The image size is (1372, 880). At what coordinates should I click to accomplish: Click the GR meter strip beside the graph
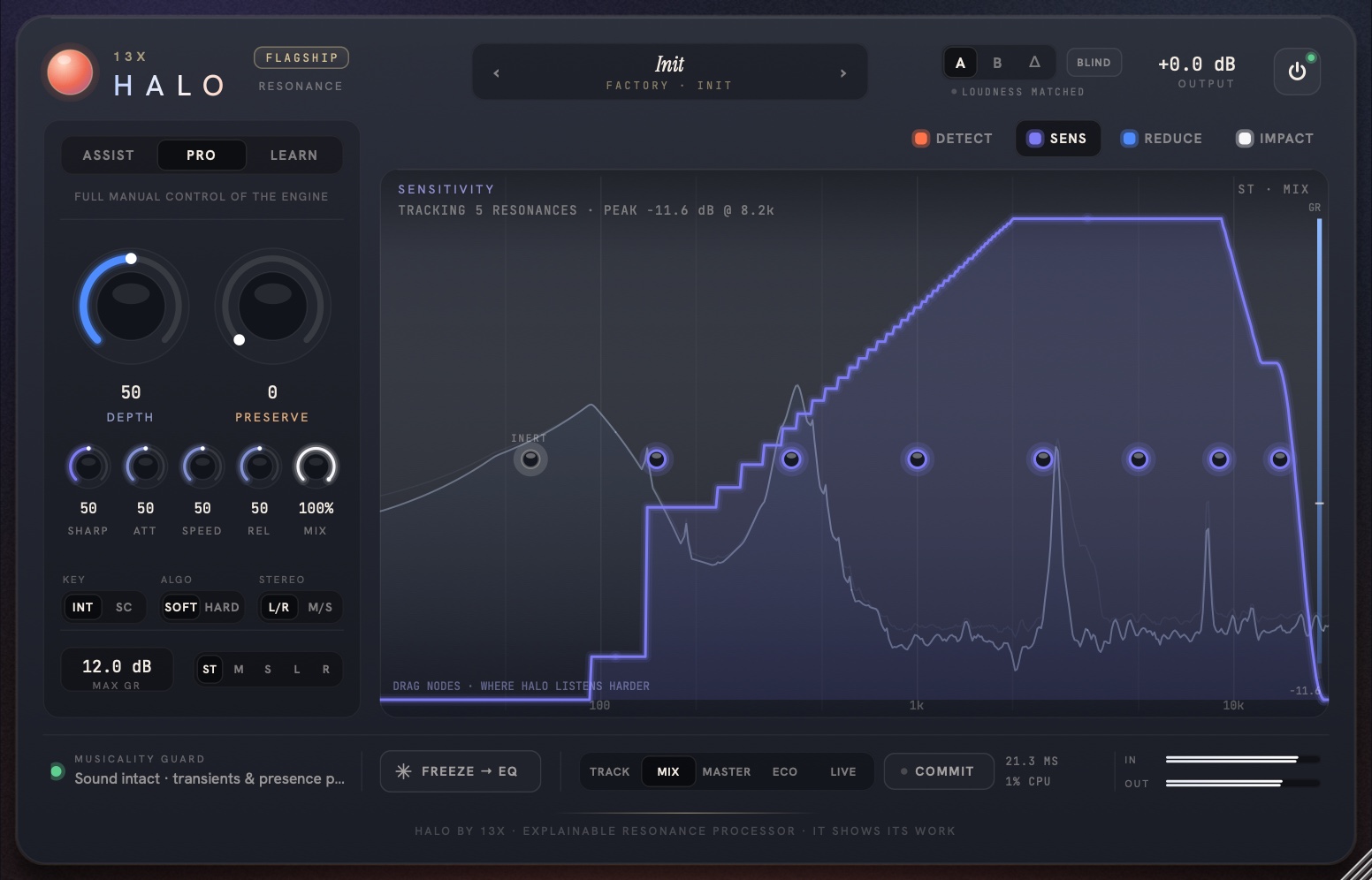[x=1319, y=442]
